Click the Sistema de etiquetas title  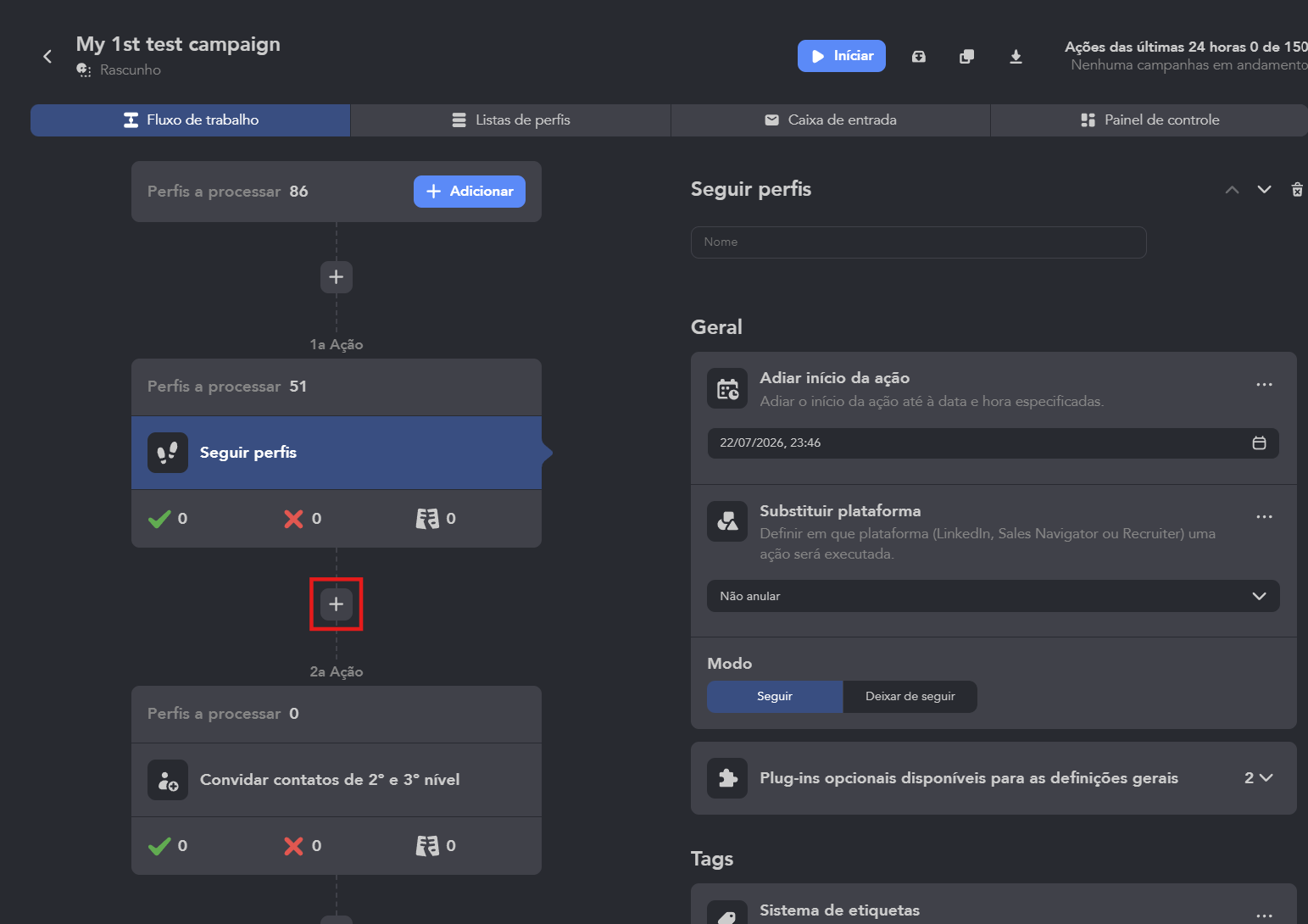pos(839,910)
